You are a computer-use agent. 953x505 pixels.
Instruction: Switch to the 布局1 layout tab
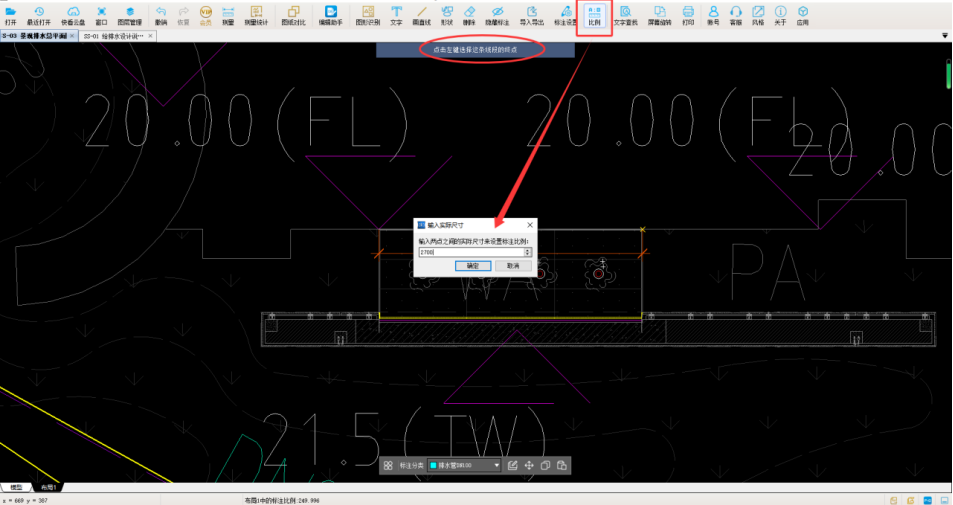tap(48, 487)
